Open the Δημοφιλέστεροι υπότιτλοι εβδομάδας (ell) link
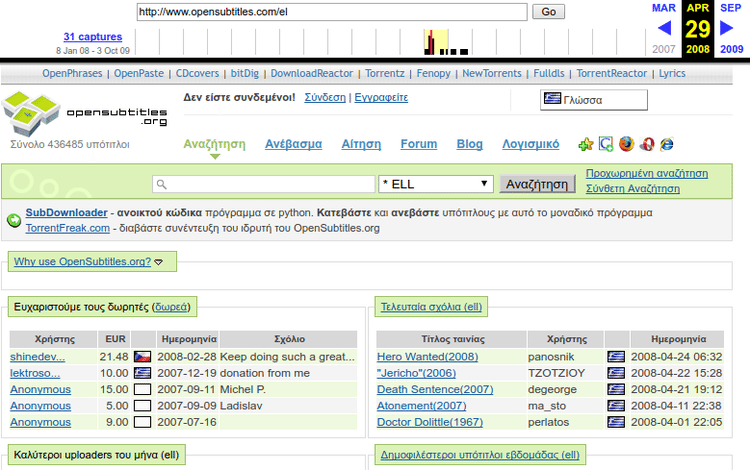This screenshot has width=750, height=470. point(480,455)
